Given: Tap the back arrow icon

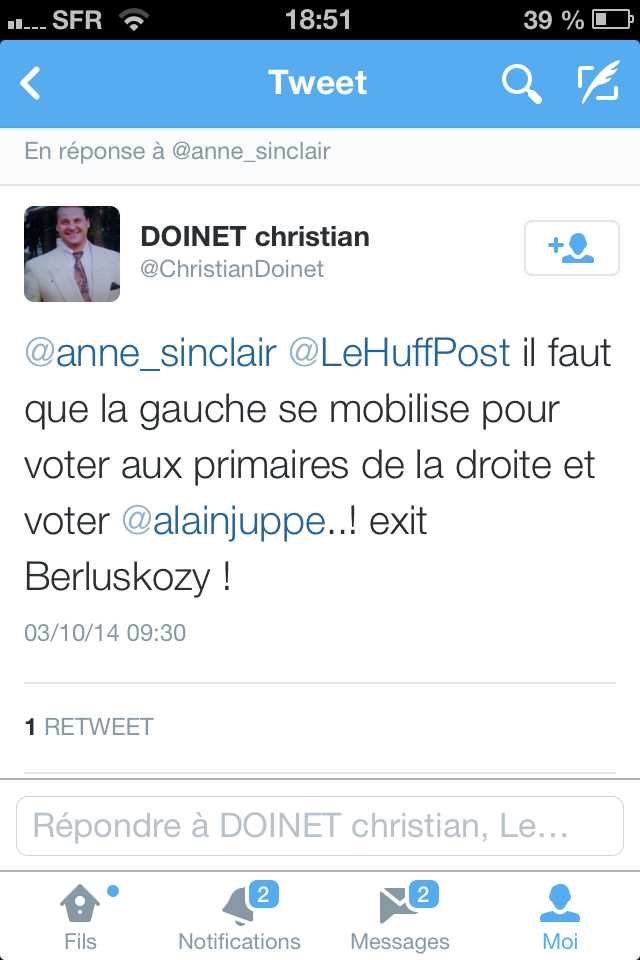Looking at the screenshot, I should click(31, 83).
